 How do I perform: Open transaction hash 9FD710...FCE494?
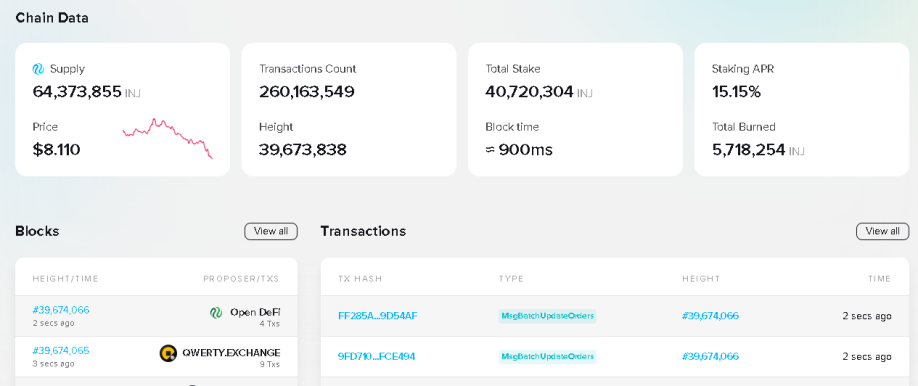pos(376,356)
